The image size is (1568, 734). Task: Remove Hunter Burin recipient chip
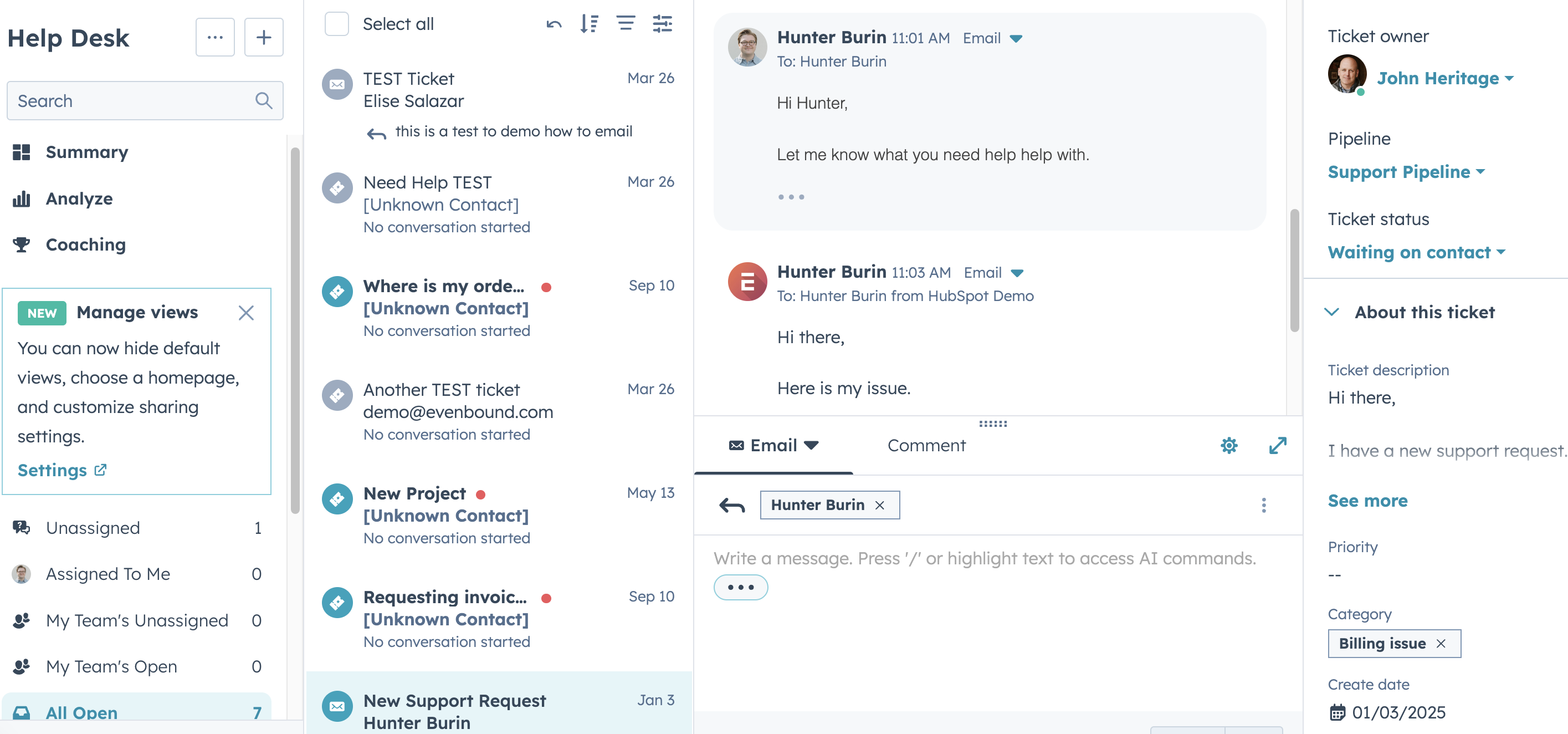879,505
